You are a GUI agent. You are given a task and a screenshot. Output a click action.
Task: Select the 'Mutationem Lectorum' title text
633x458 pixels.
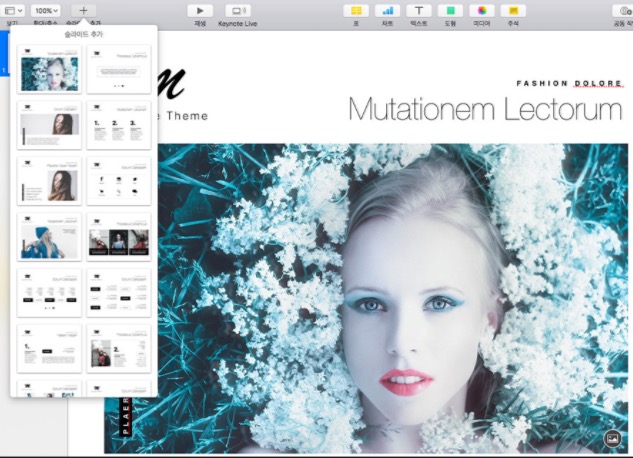click(485, 109)
